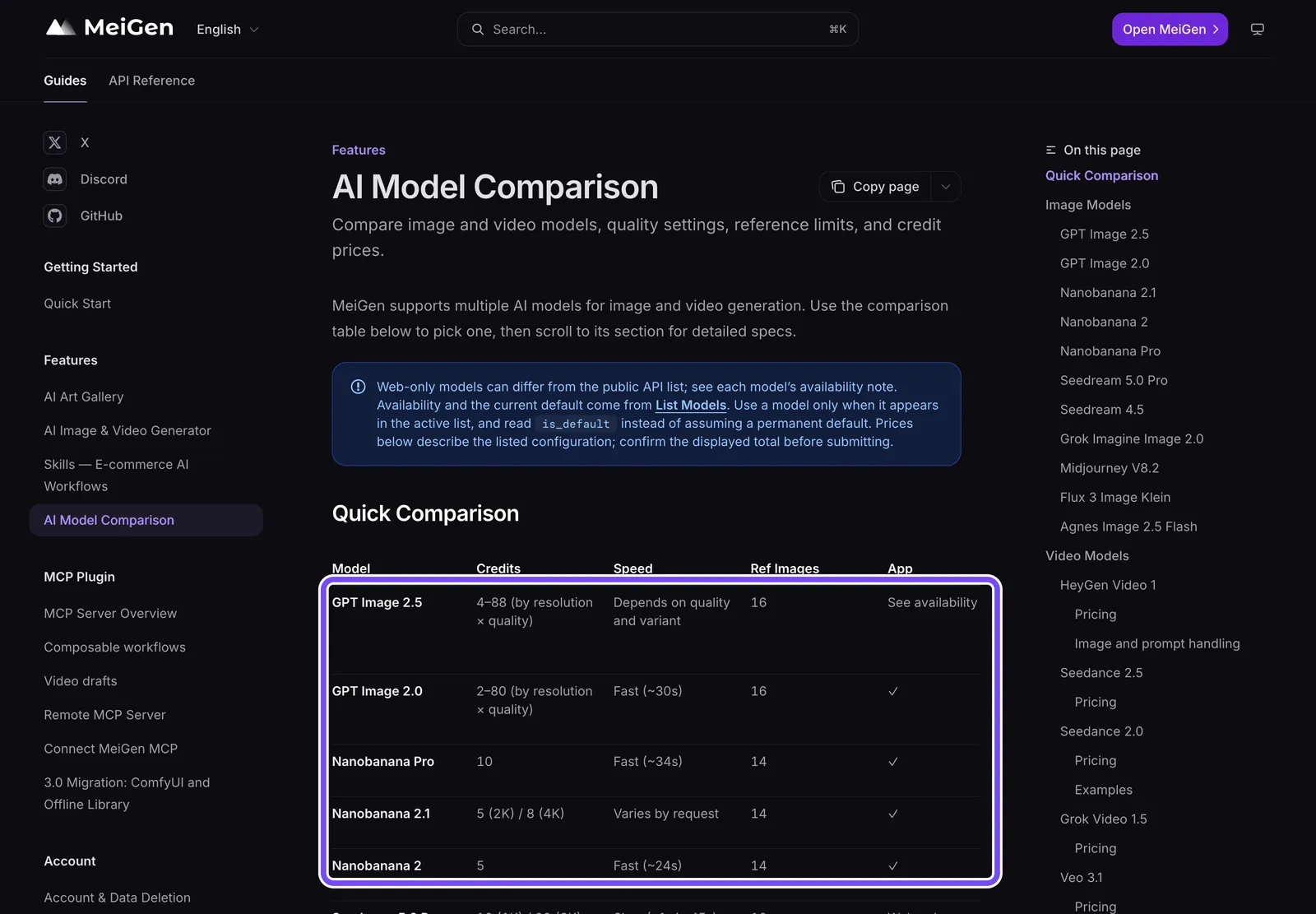
Task: Open the Discord icon link
Action: (55, 179)
